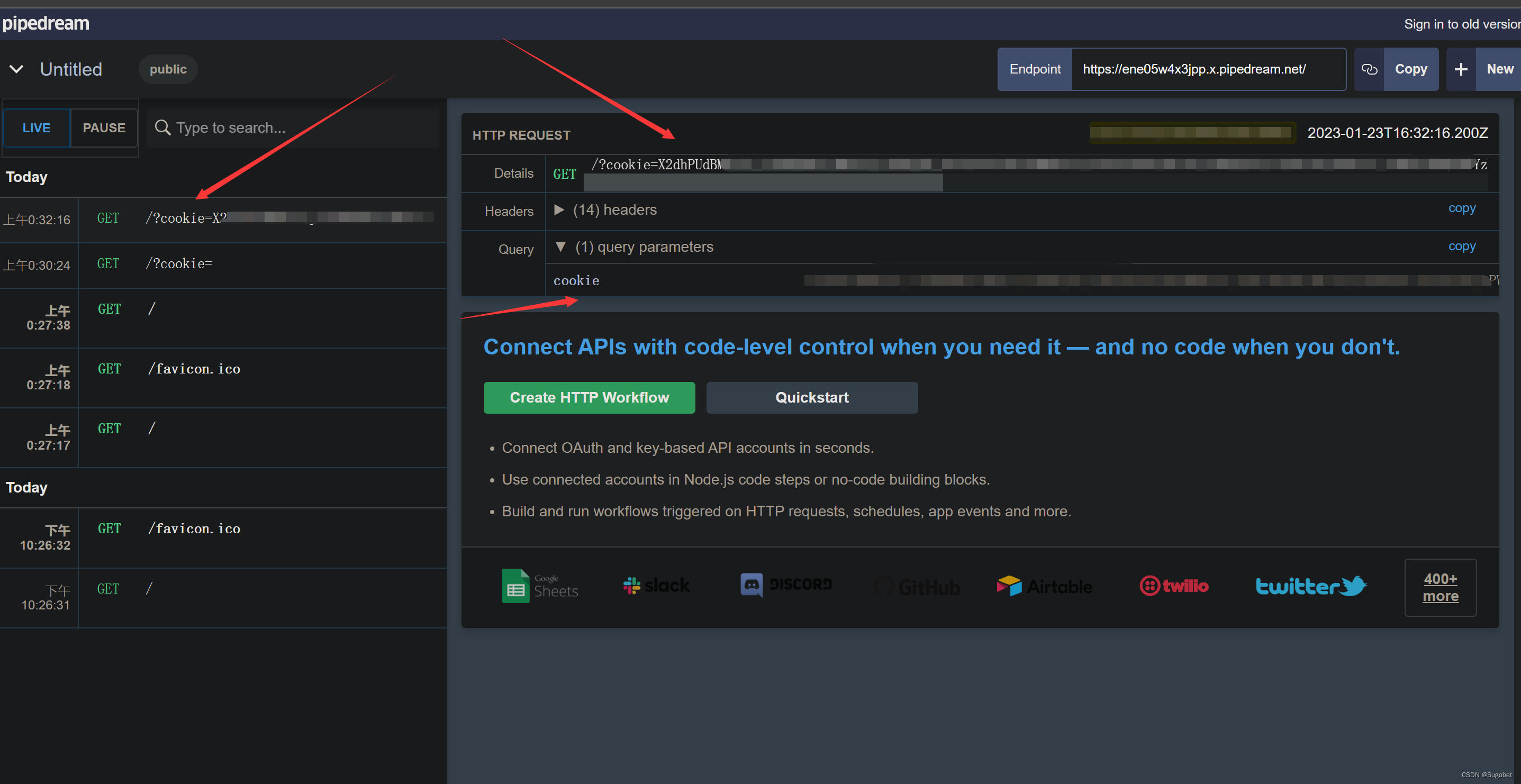Image resolution: width=1521 pixels, height=784 pixels.
Task: Copy the query parameters
Action: (1461, 245)
